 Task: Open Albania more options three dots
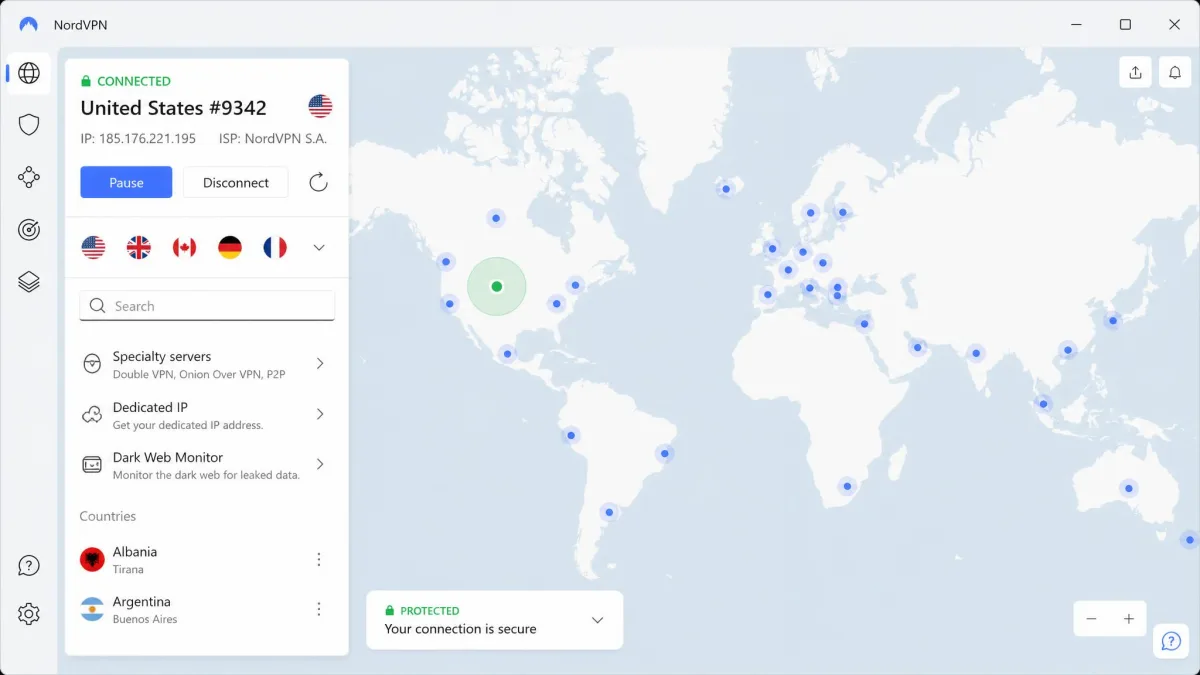pos(319,560)
